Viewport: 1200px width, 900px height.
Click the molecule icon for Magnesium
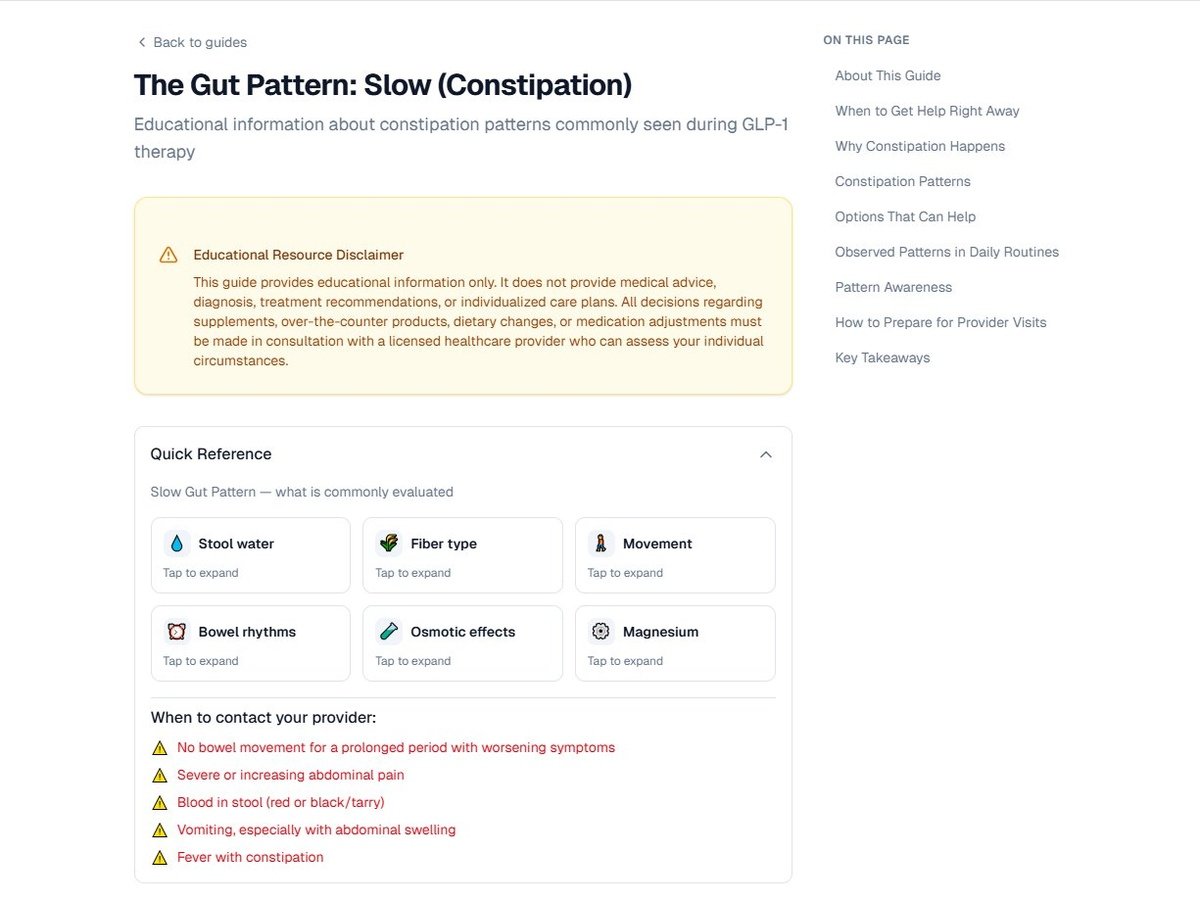click(601, 631)
